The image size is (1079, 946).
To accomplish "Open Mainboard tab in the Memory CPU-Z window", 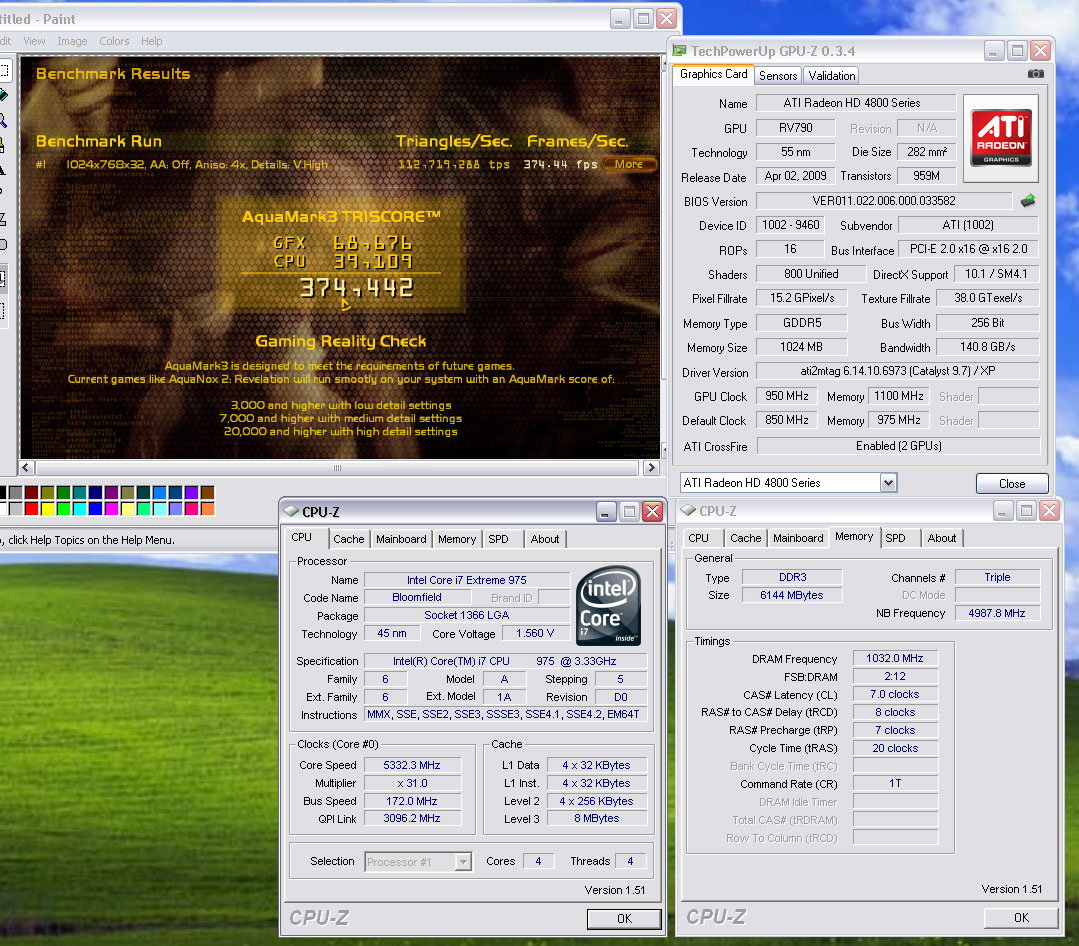I will [798, 538].
